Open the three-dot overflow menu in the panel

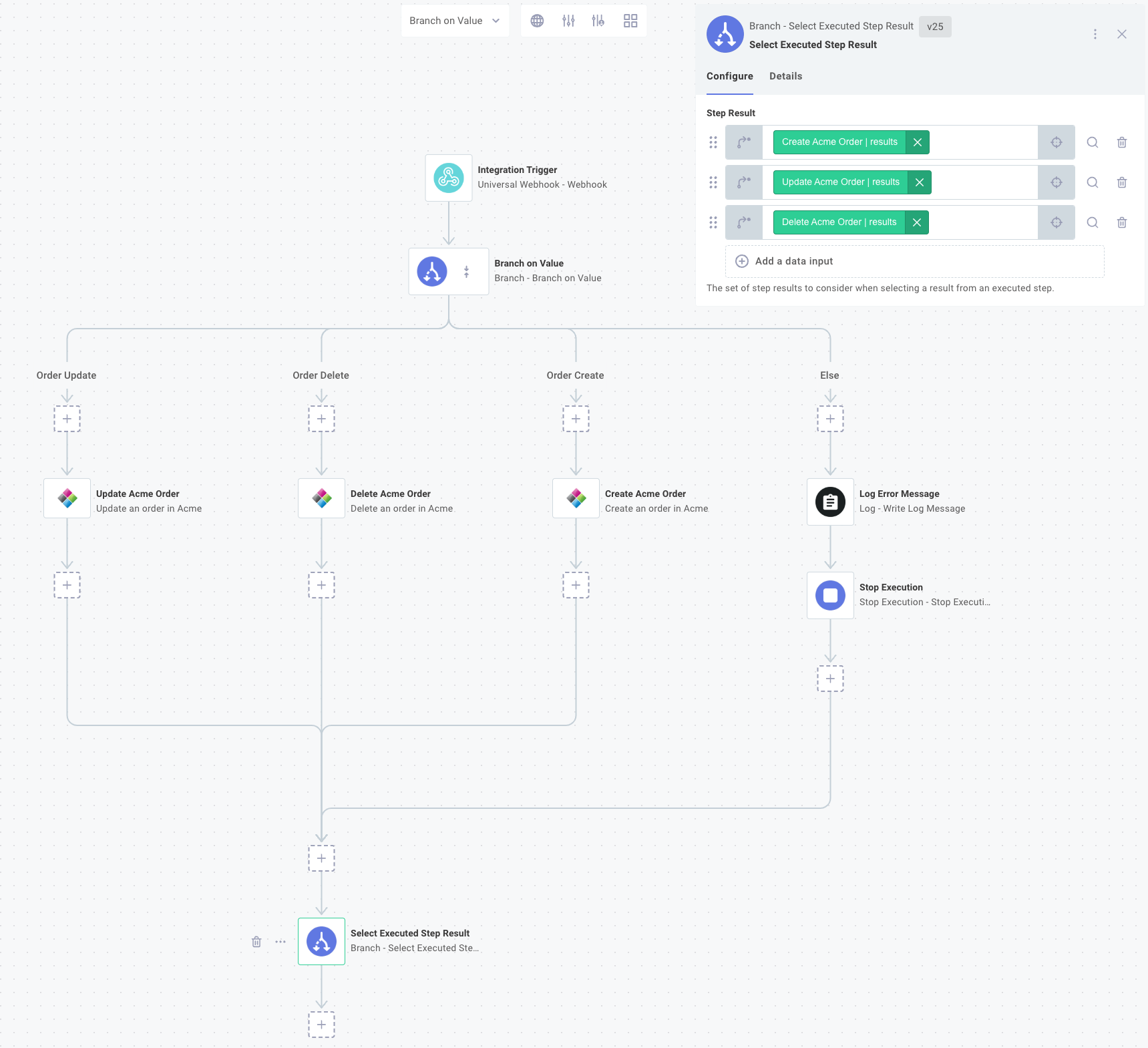pos(1095,34)
